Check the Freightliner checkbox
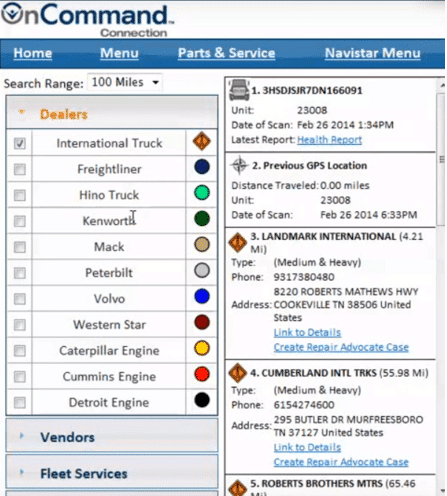447x496 pixels. pyautogui.click(x=20, y=169)
